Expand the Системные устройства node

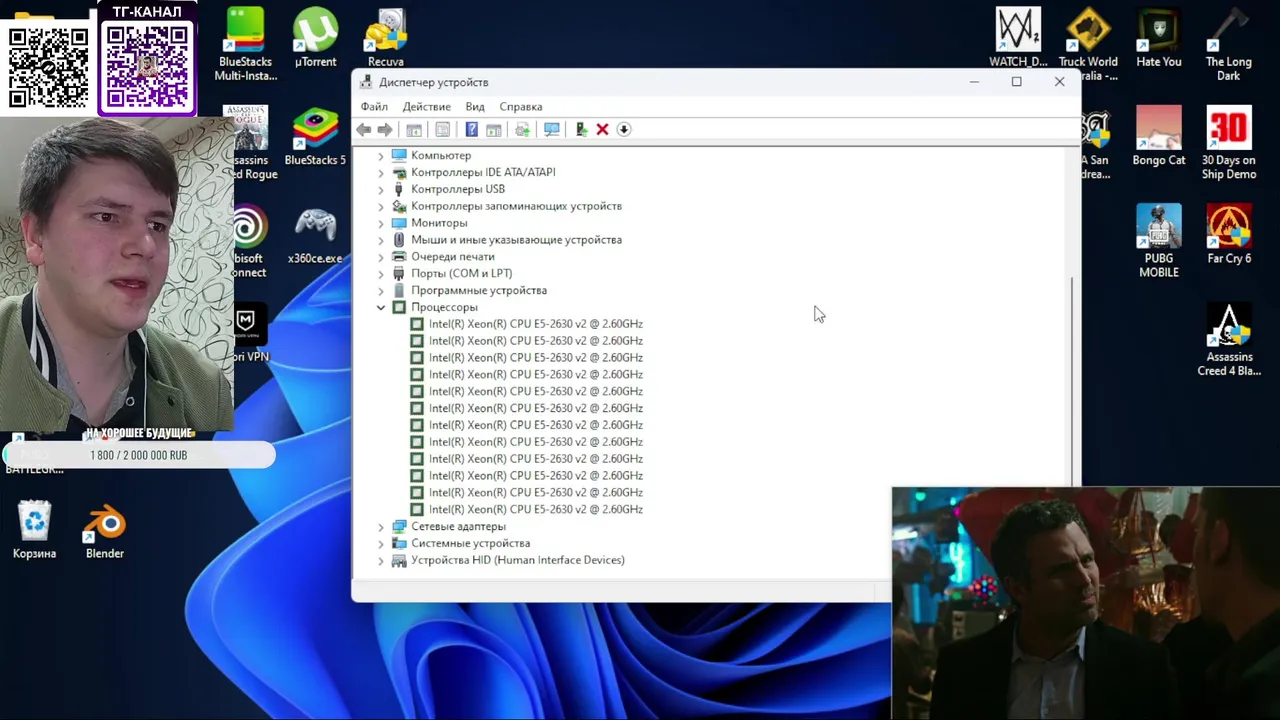point(380,544)
